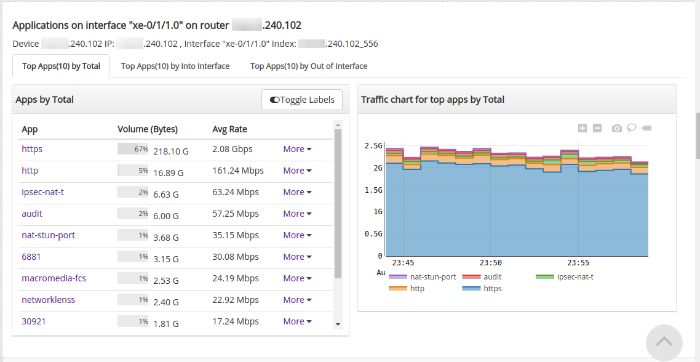Open the macromedia-fcs application link
The width and height of the screenshot is (700, 362).
(x=54, y=279)
